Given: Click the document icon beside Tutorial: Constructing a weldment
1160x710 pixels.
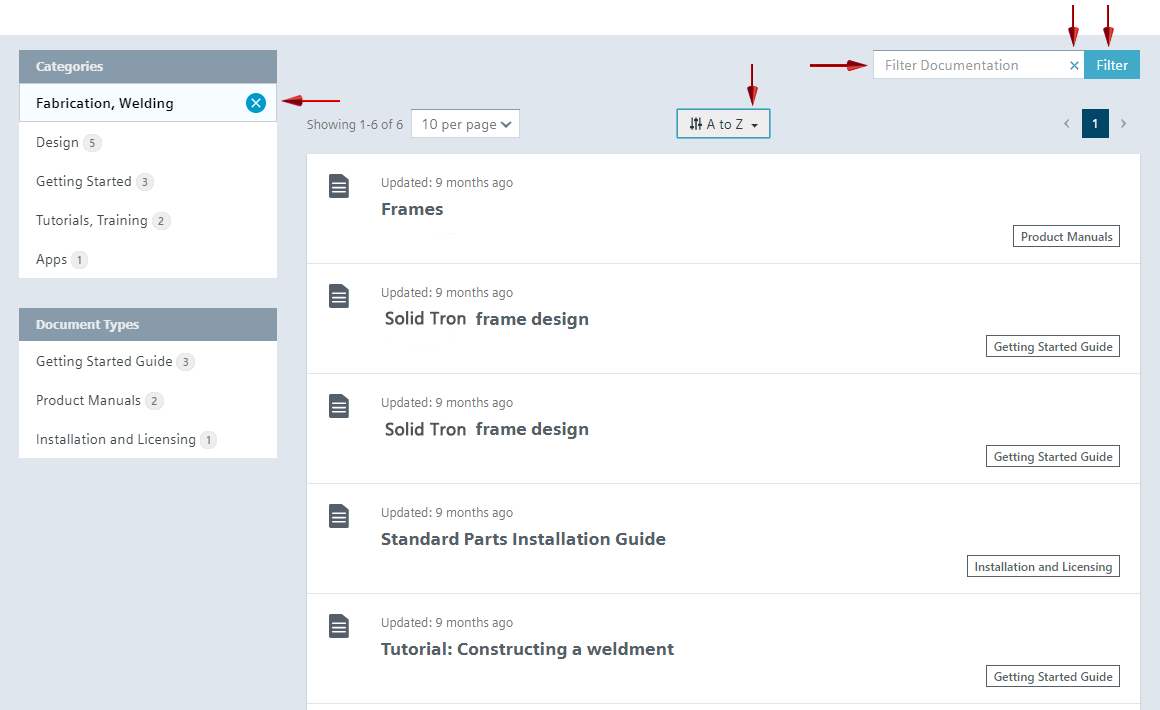Looking at the screenshot, I should tap(339, 626).
